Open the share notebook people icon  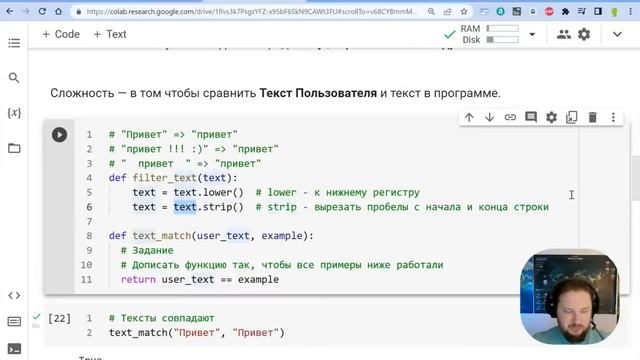564,35
